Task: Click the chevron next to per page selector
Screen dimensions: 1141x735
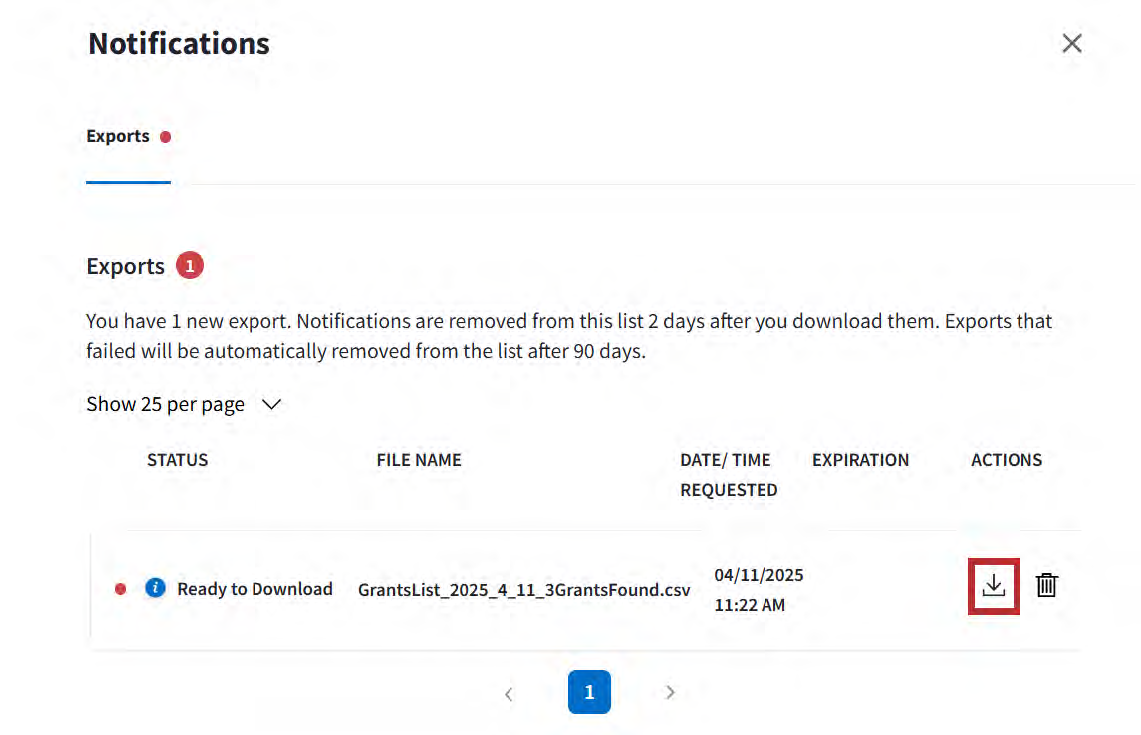Action: [x=271, y=405]
